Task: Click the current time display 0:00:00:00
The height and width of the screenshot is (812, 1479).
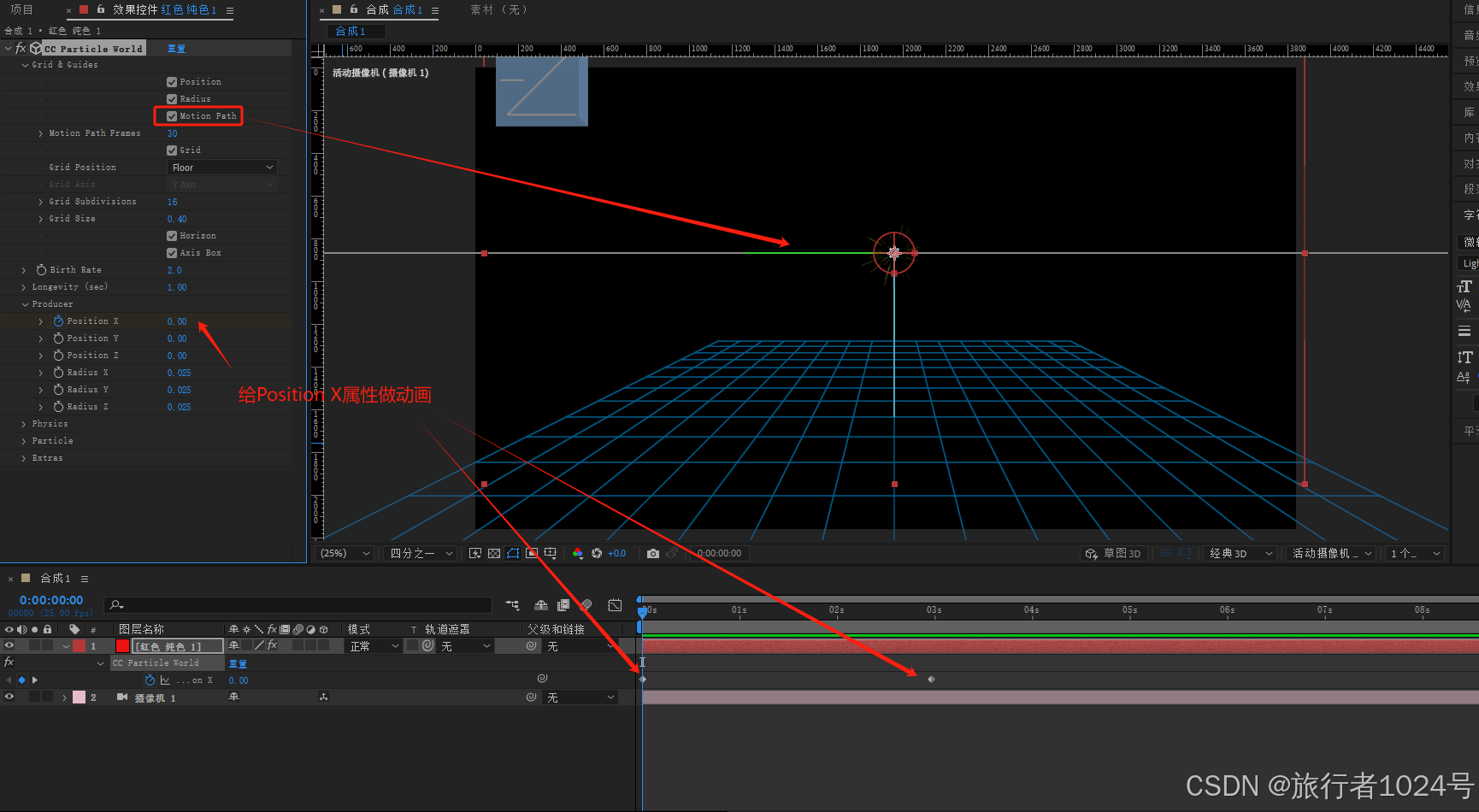Action: 51,600
